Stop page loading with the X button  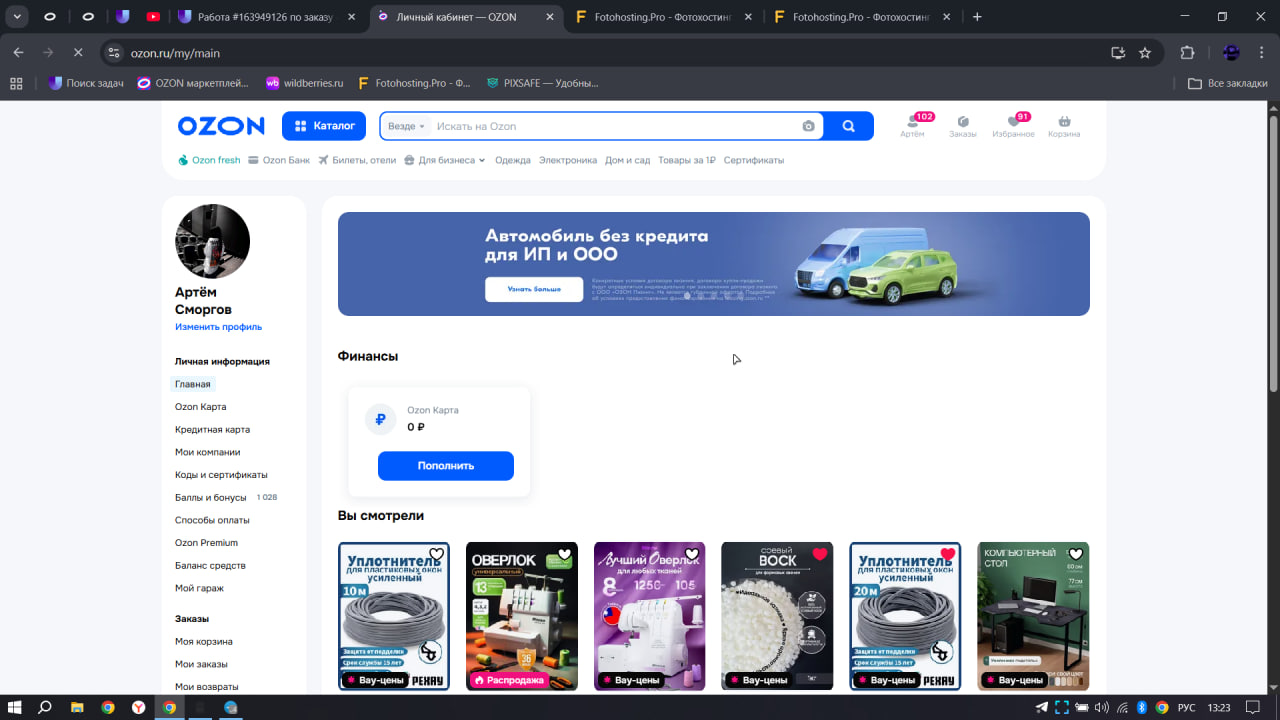78,53
